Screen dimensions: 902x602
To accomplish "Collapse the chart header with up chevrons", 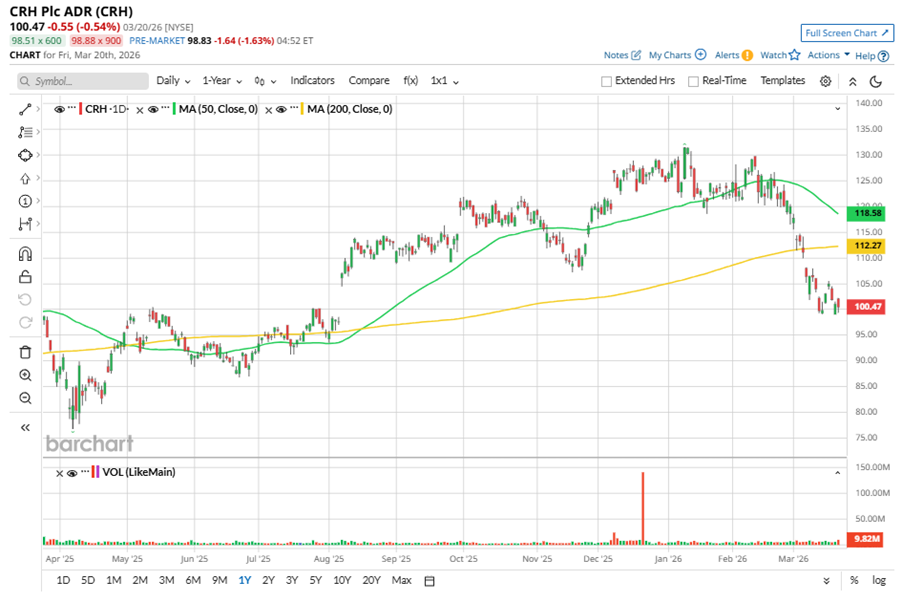I will pyautogui.click(x=853, y=82).
